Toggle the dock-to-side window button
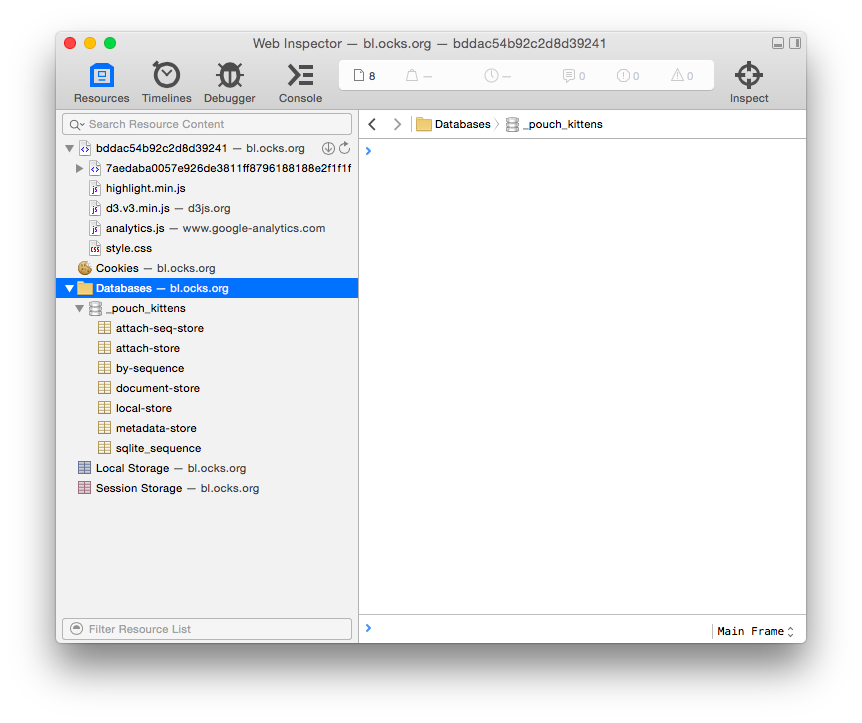862x723 pixels. tap(795, 44)
